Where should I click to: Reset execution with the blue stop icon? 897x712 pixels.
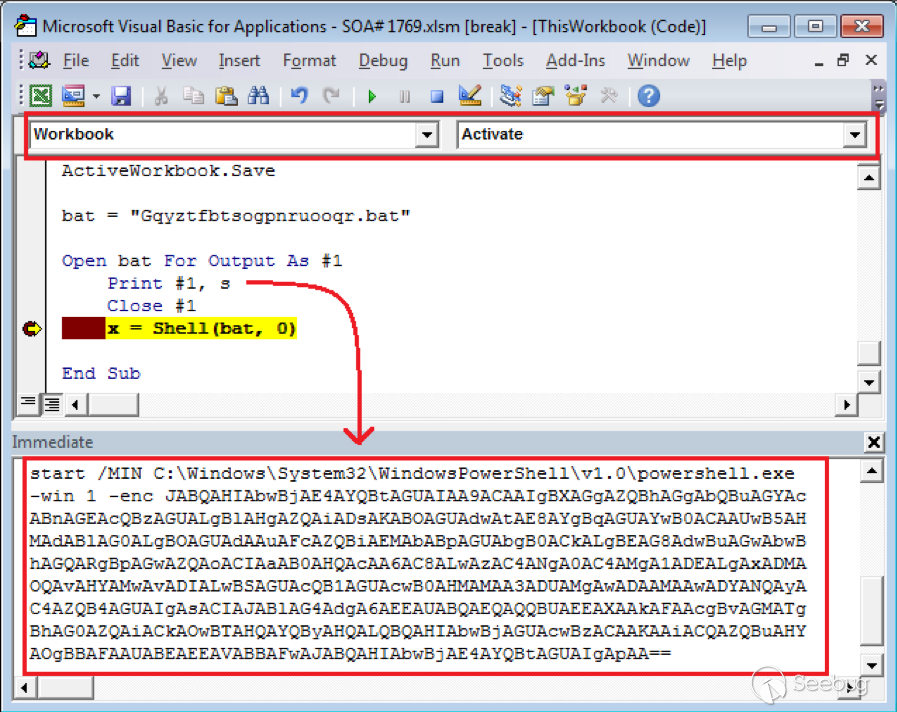[437, 96]
